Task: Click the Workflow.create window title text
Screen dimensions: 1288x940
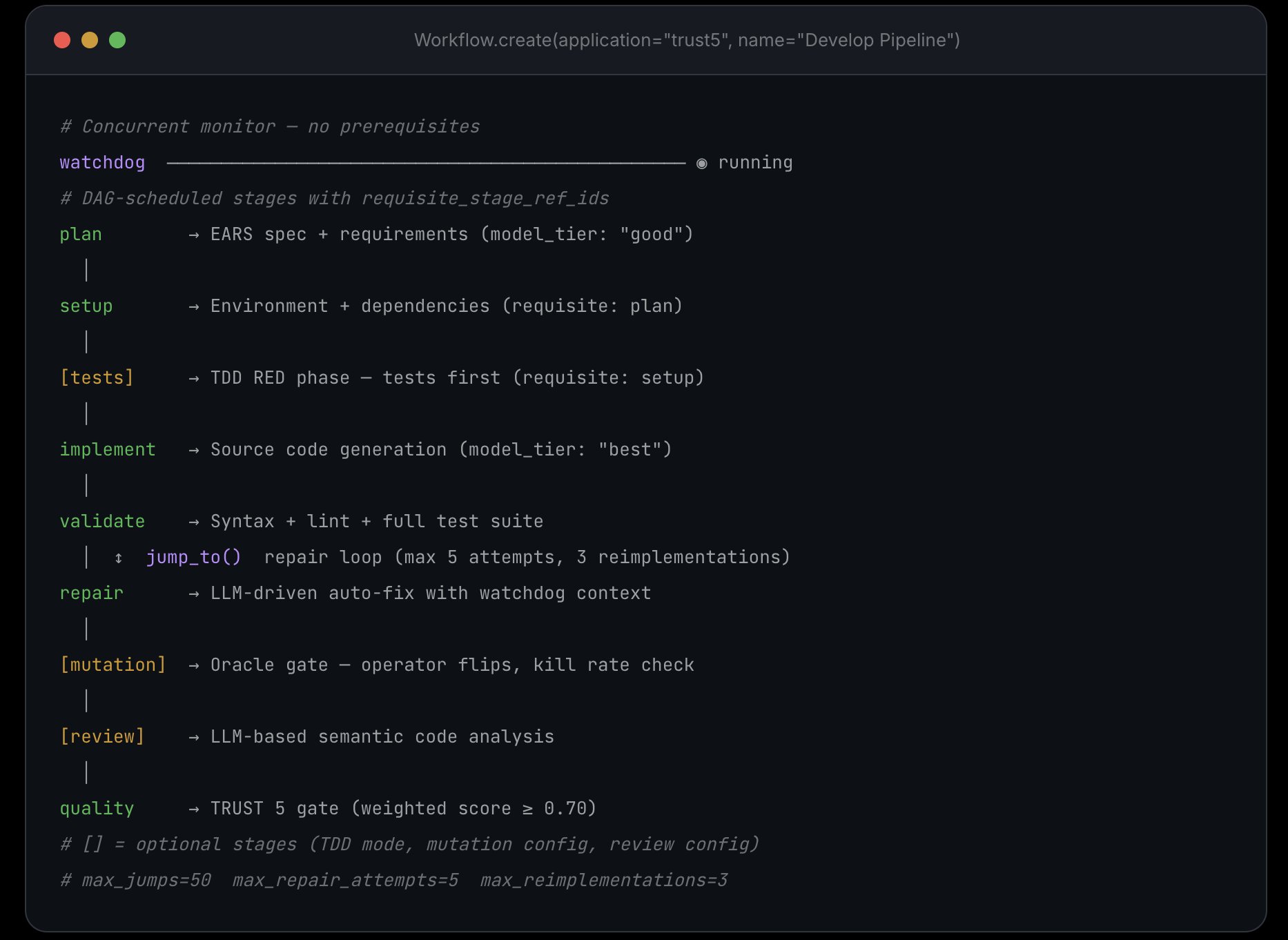Action: 687,40
